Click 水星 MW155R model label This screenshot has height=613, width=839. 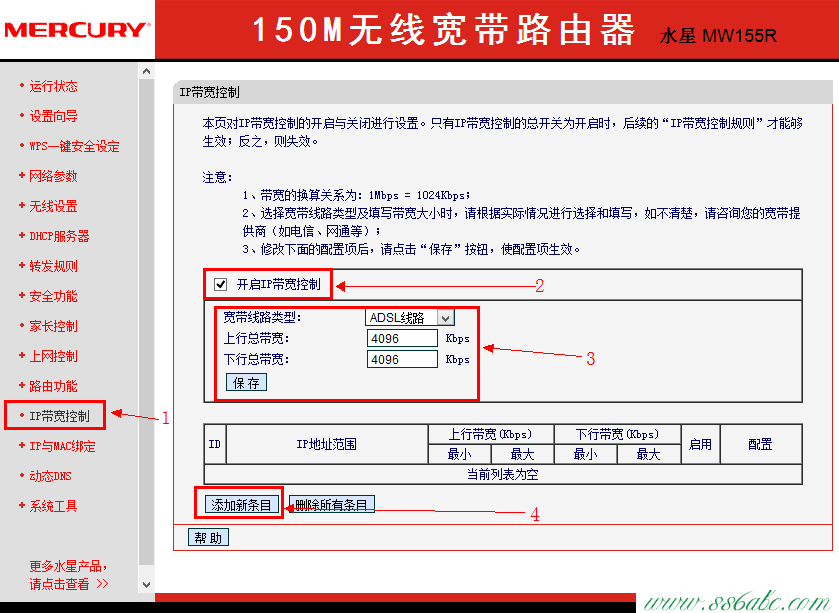pyautogui.click(x=718, y=36)
